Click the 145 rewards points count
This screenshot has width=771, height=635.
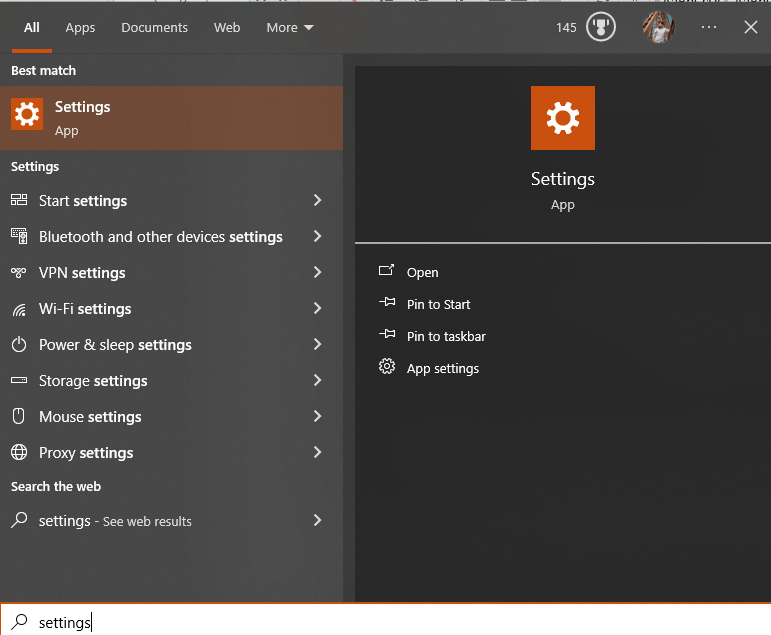click(x=566, y=28)
